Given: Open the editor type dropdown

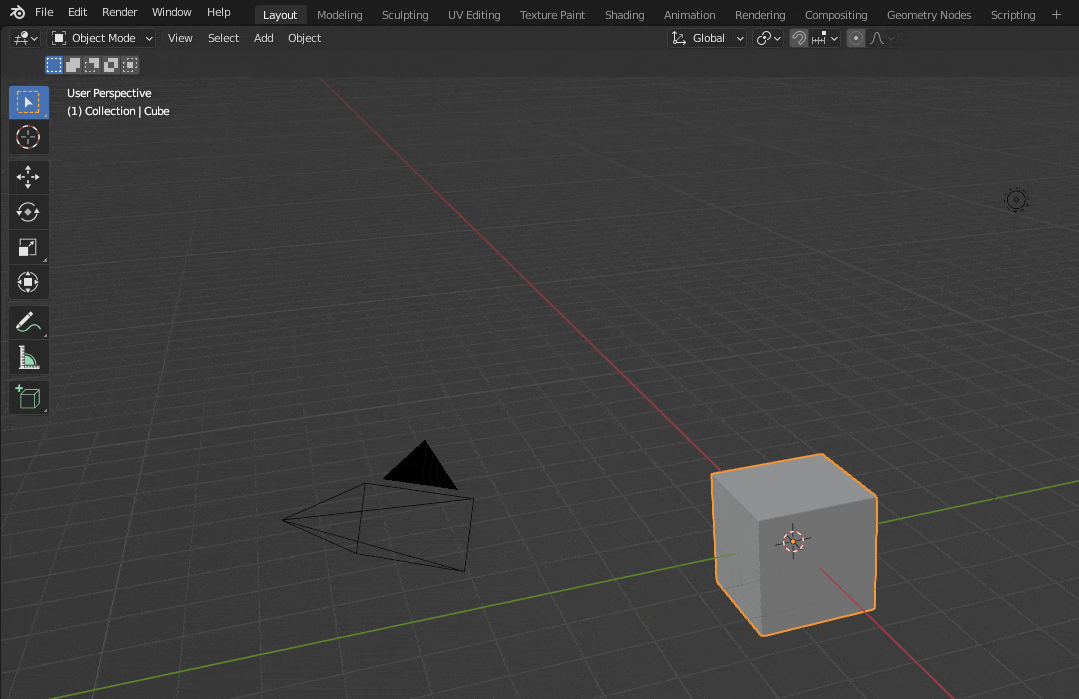Looking at the screenshot, I should click(25, 39).
